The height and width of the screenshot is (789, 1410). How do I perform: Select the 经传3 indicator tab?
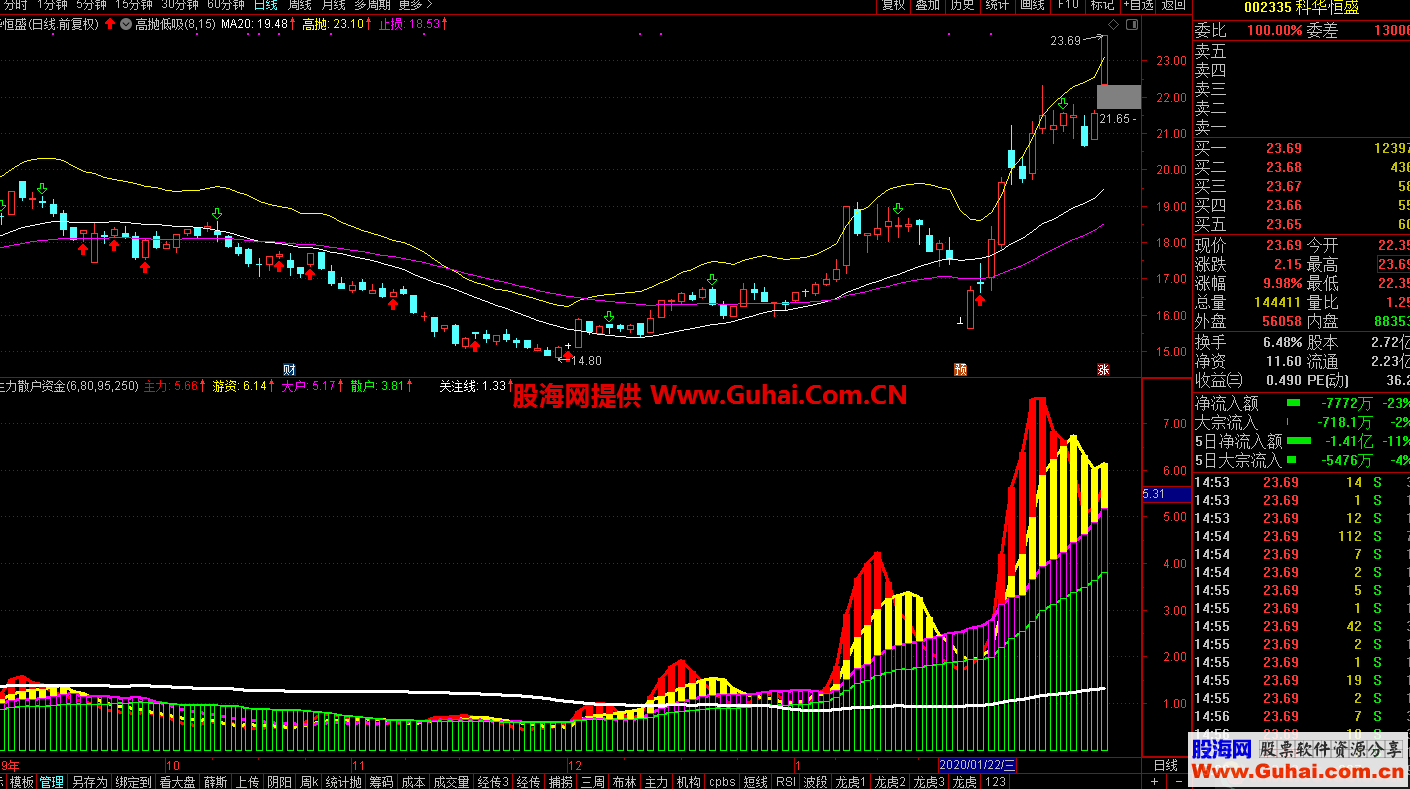coord(493,782)
